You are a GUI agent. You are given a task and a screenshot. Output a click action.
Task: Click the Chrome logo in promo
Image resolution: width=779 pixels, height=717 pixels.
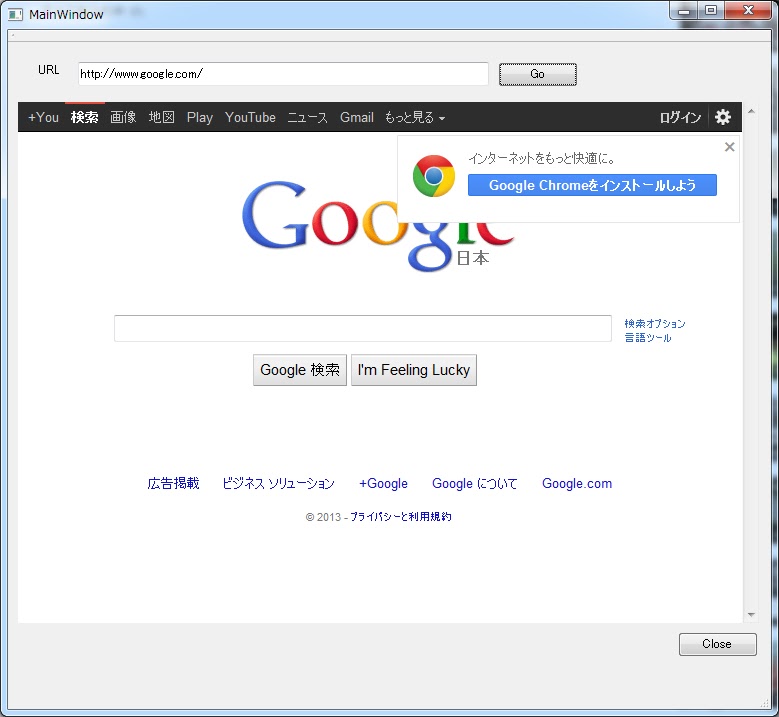coord(434,176)
